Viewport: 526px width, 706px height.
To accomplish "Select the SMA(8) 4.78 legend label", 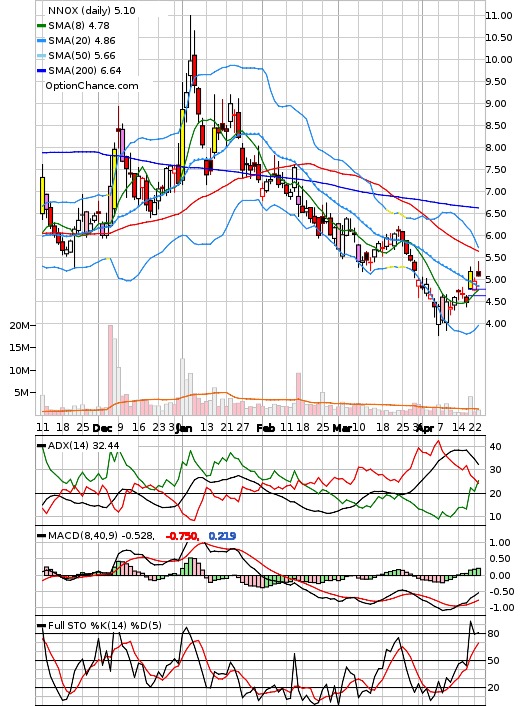I will coord(79,26).
